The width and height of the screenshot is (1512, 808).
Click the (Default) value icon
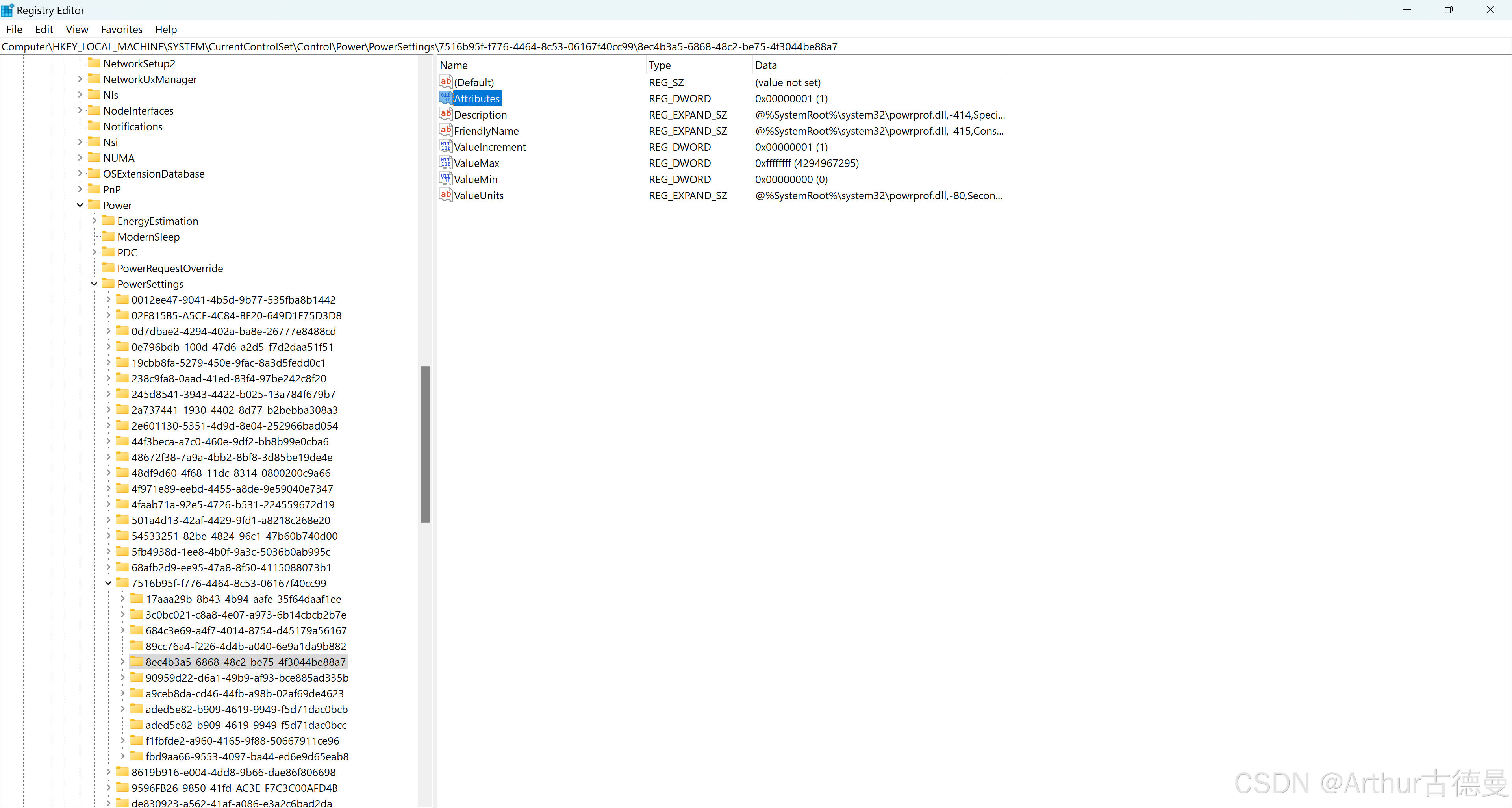pyautogui.click(x=445, y=82)
